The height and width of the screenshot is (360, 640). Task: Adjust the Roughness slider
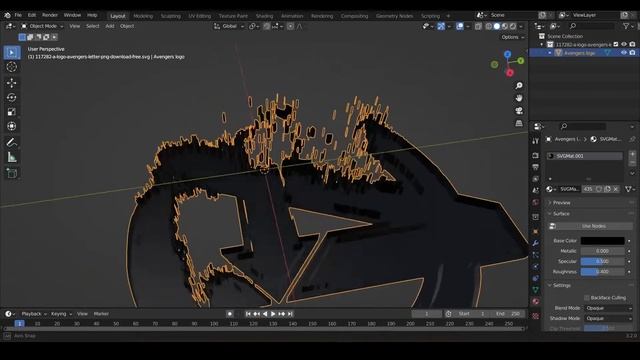[602, 271]
